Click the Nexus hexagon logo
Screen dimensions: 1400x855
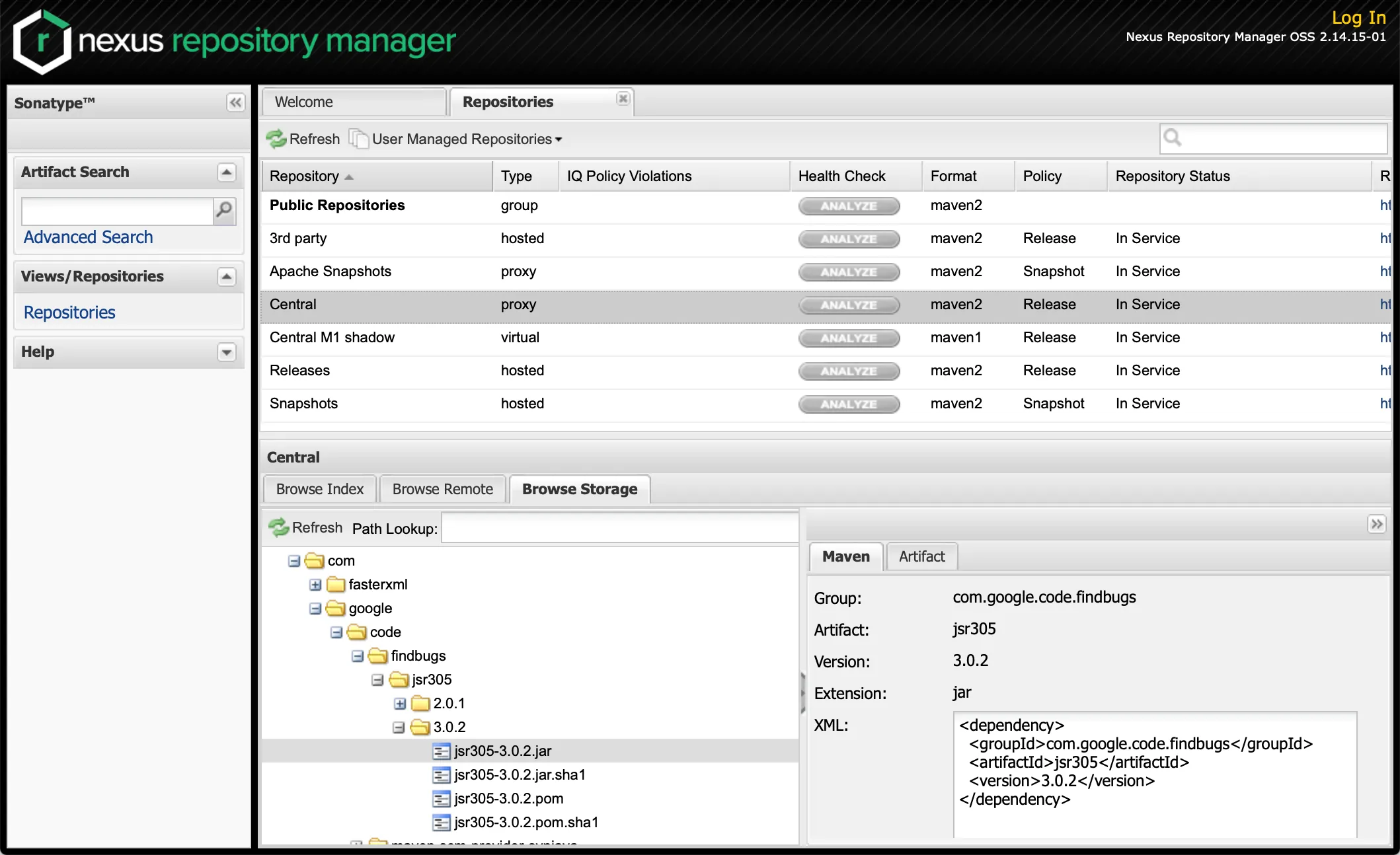[42, 41]
